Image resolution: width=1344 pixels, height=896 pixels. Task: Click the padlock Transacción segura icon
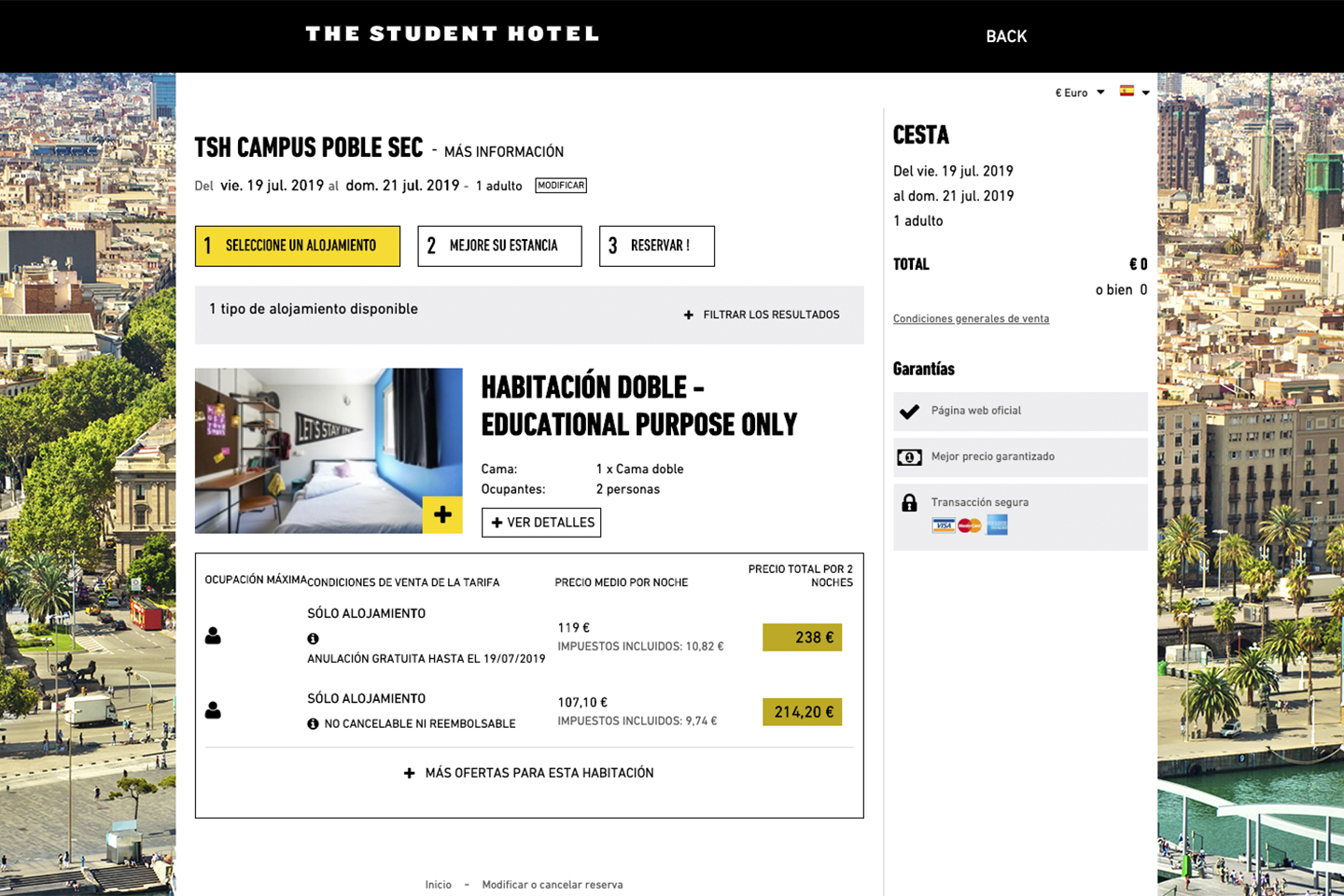pos(909,503)
